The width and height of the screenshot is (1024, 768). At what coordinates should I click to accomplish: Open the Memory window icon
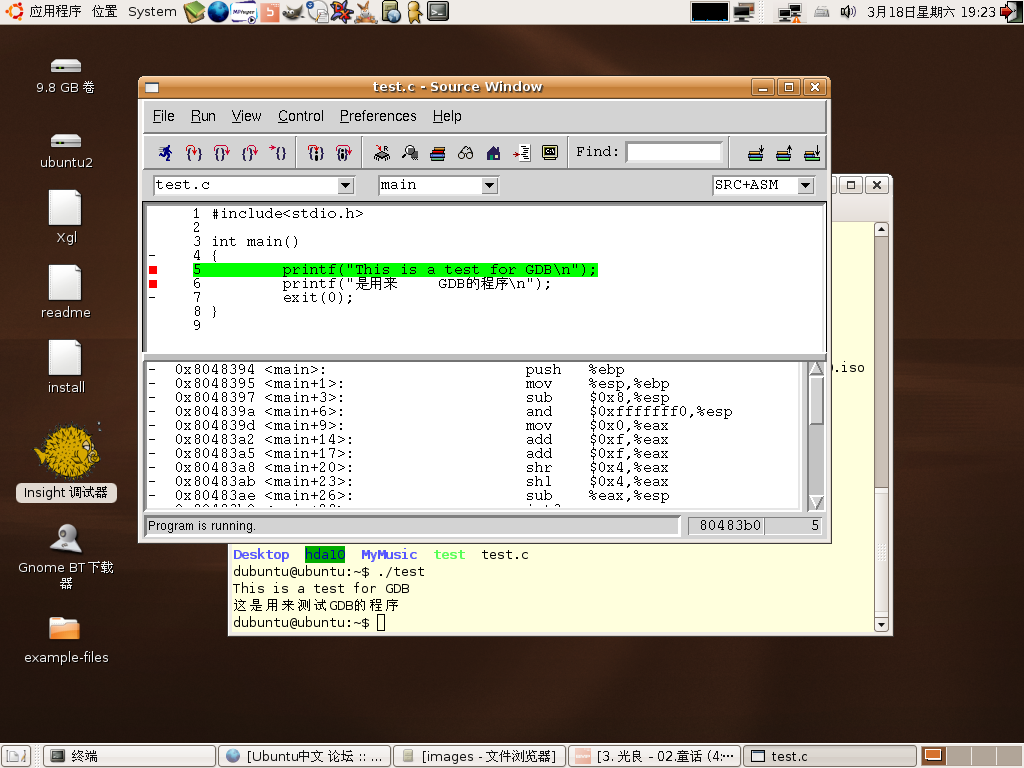click(410, 153)
